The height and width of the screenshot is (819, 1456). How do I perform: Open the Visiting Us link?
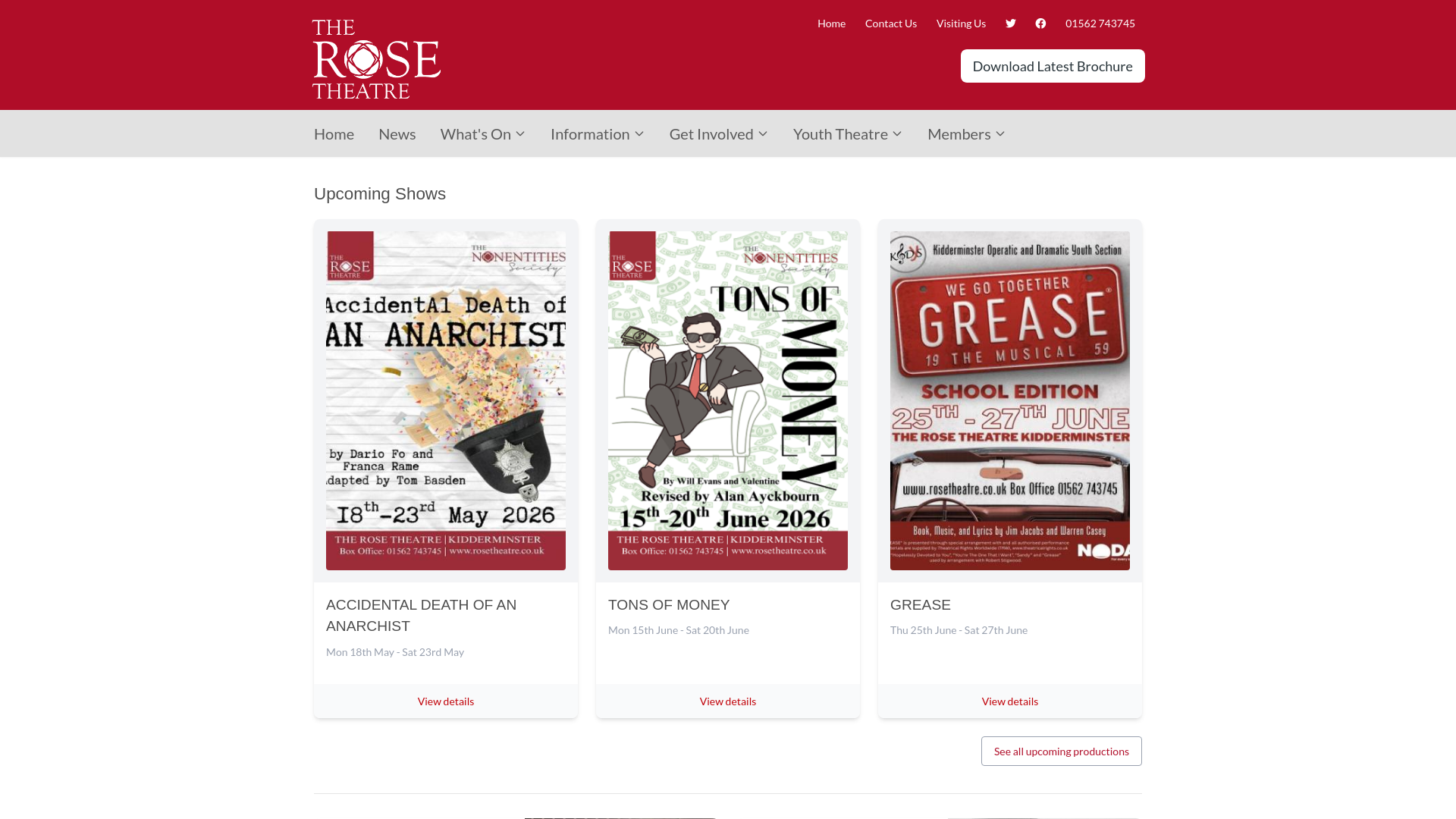pos(961,24)
